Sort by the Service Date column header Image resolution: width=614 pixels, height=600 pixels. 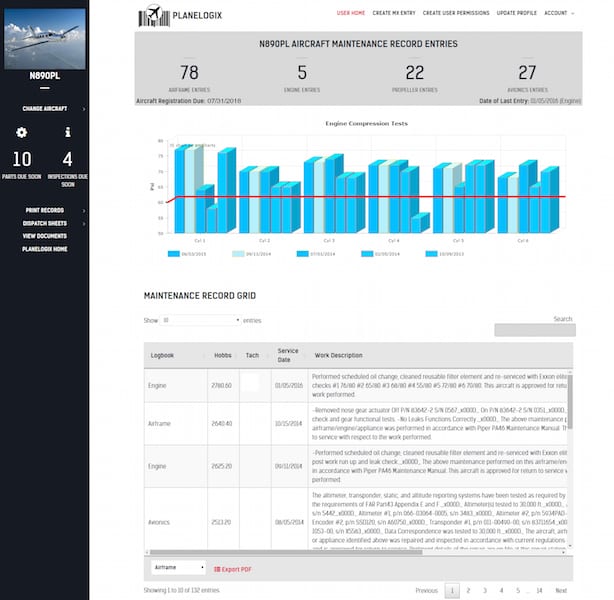pyautogui.click(x=288, y=356)
